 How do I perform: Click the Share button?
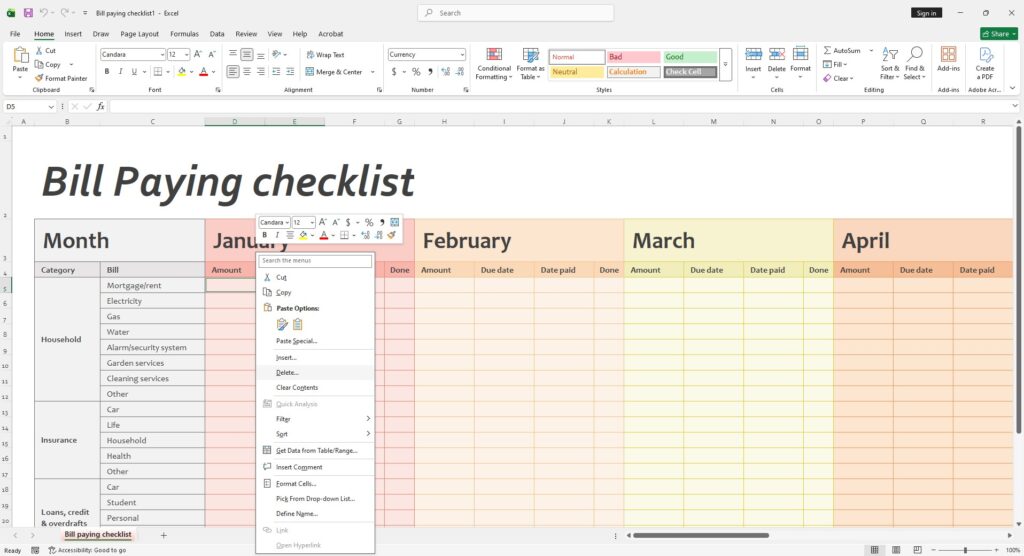[x=999, y=34]
